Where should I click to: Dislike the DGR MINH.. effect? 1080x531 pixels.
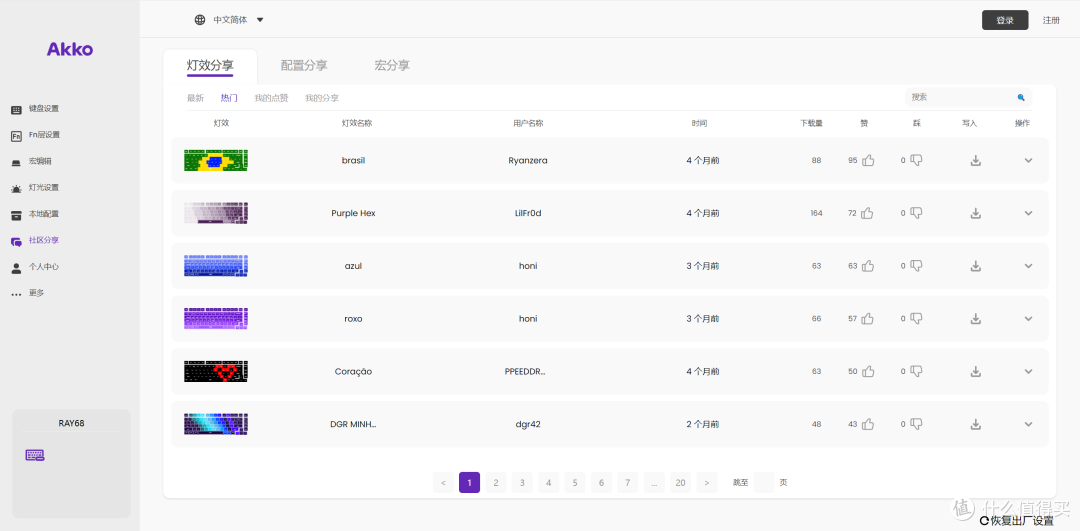tap(916, 424)
